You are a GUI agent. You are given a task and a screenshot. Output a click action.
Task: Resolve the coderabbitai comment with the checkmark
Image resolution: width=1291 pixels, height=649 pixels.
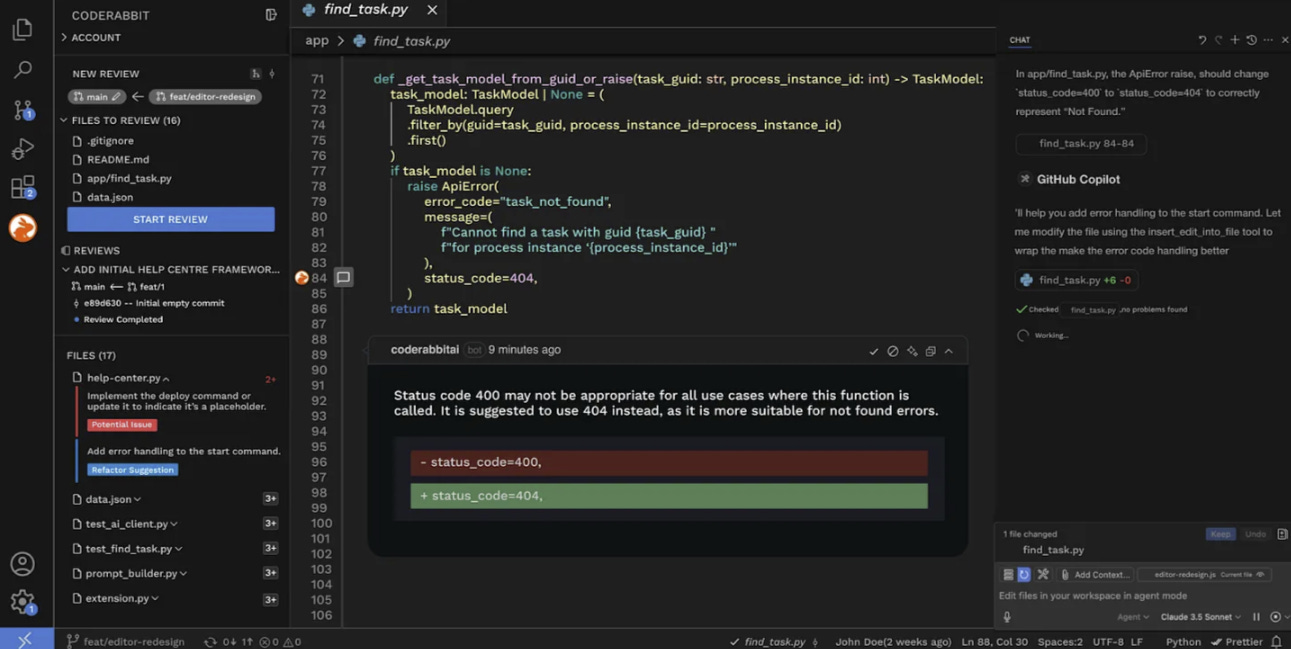874,351
